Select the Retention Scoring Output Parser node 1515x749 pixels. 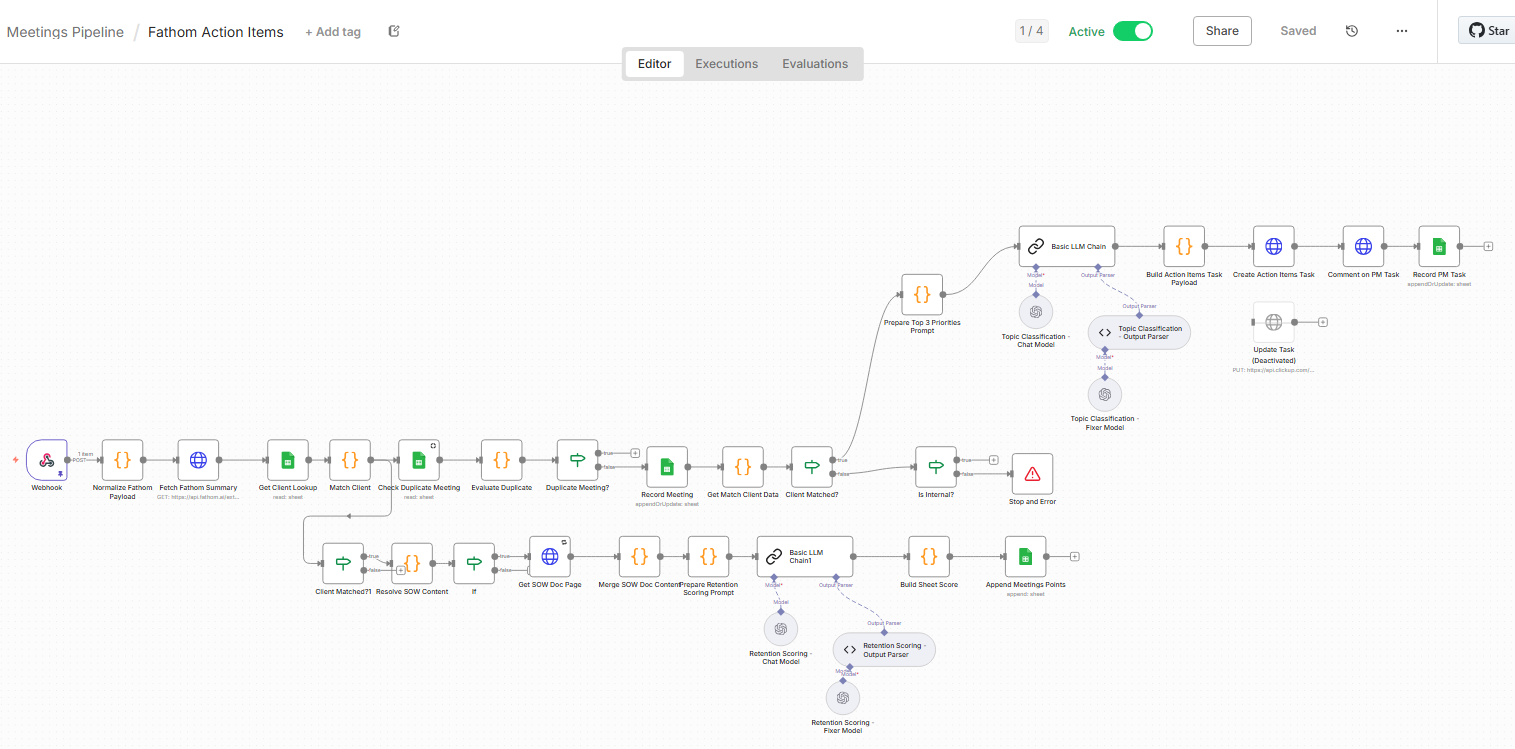(x=884, y=649)
